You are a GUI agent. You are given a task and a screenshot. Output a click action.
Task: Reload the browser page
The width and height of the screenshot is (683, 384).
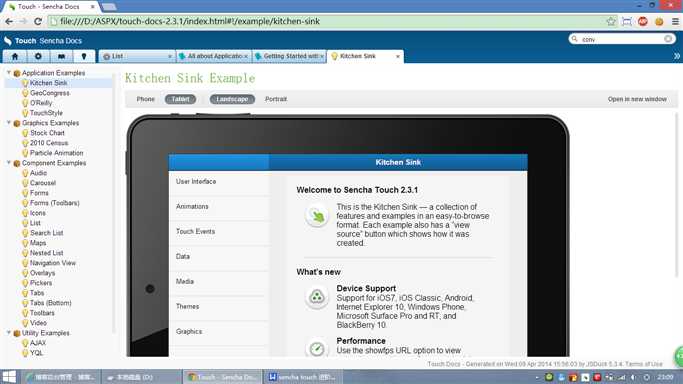pos(38,21)
